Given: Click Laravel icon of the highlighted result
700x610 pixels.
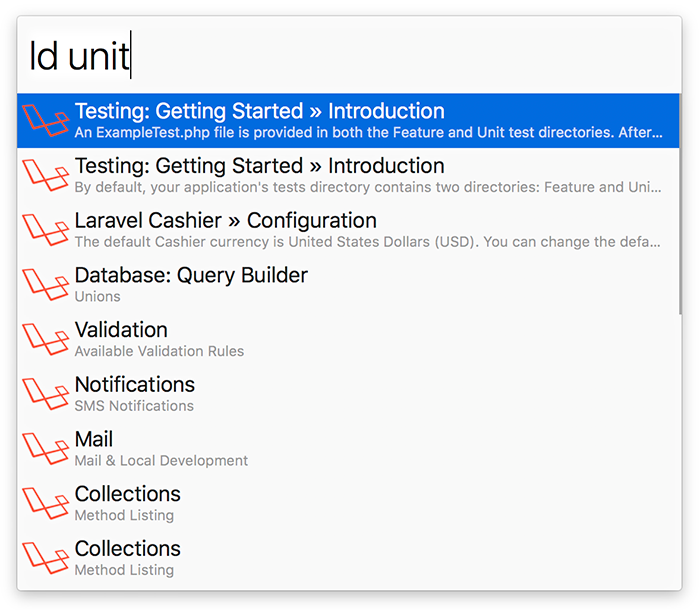Looking at the screenshot, I should pos(46,120).
